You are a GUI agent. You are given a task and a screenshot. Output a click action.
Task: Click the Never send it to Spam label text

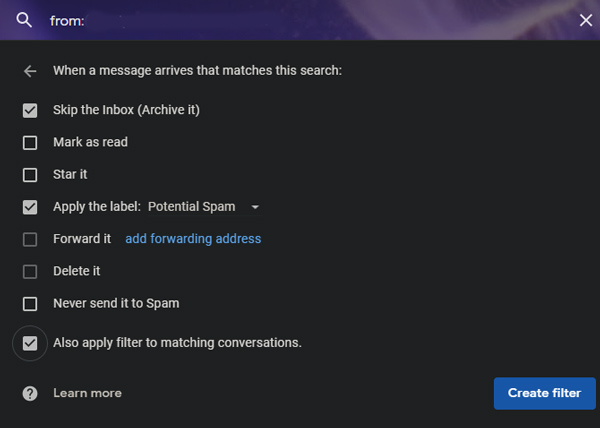pyautogui.click(x=116, y=303)
